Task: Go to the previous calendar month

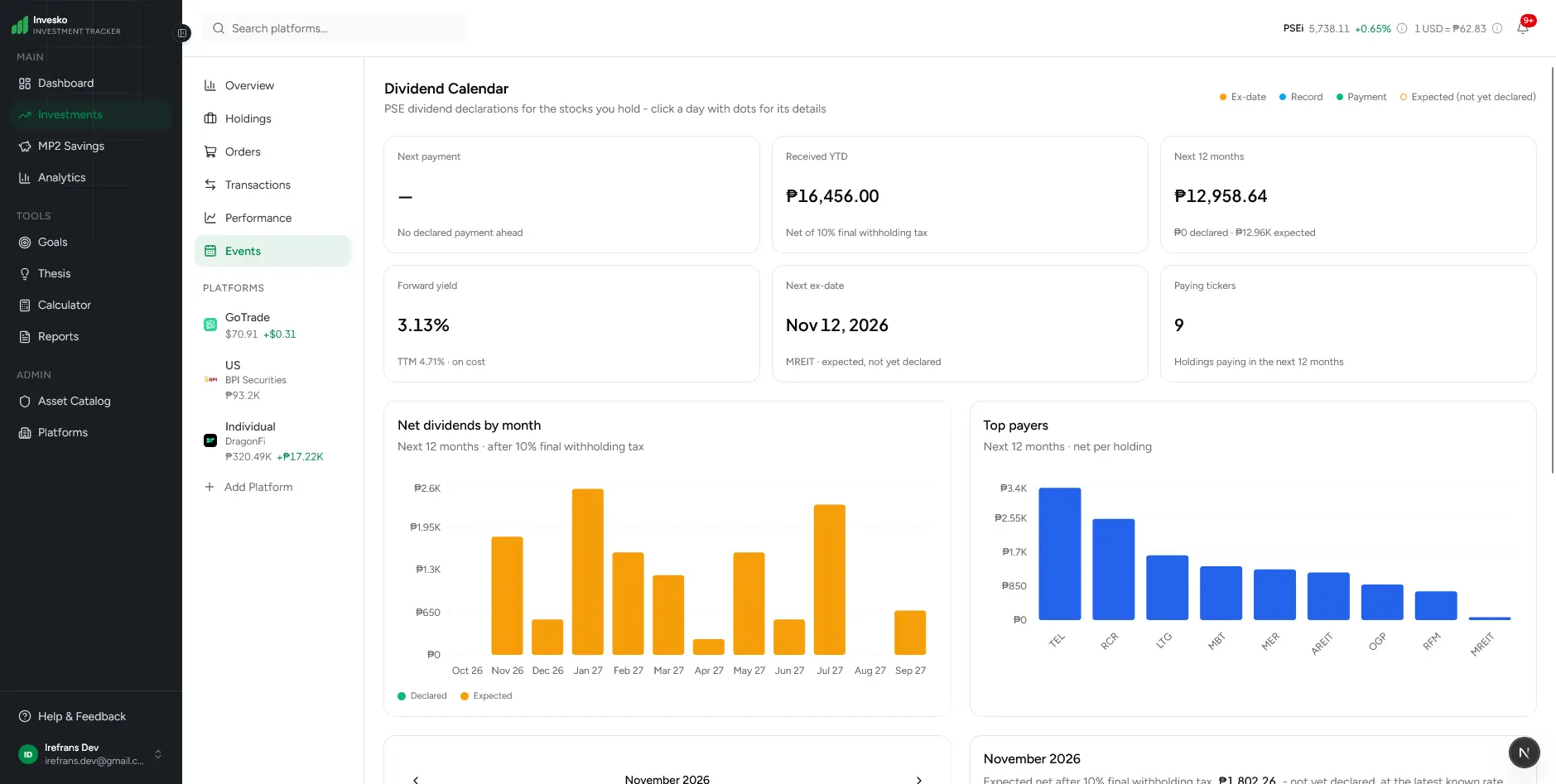Action: pyautogui.click(x=416, y=780)
